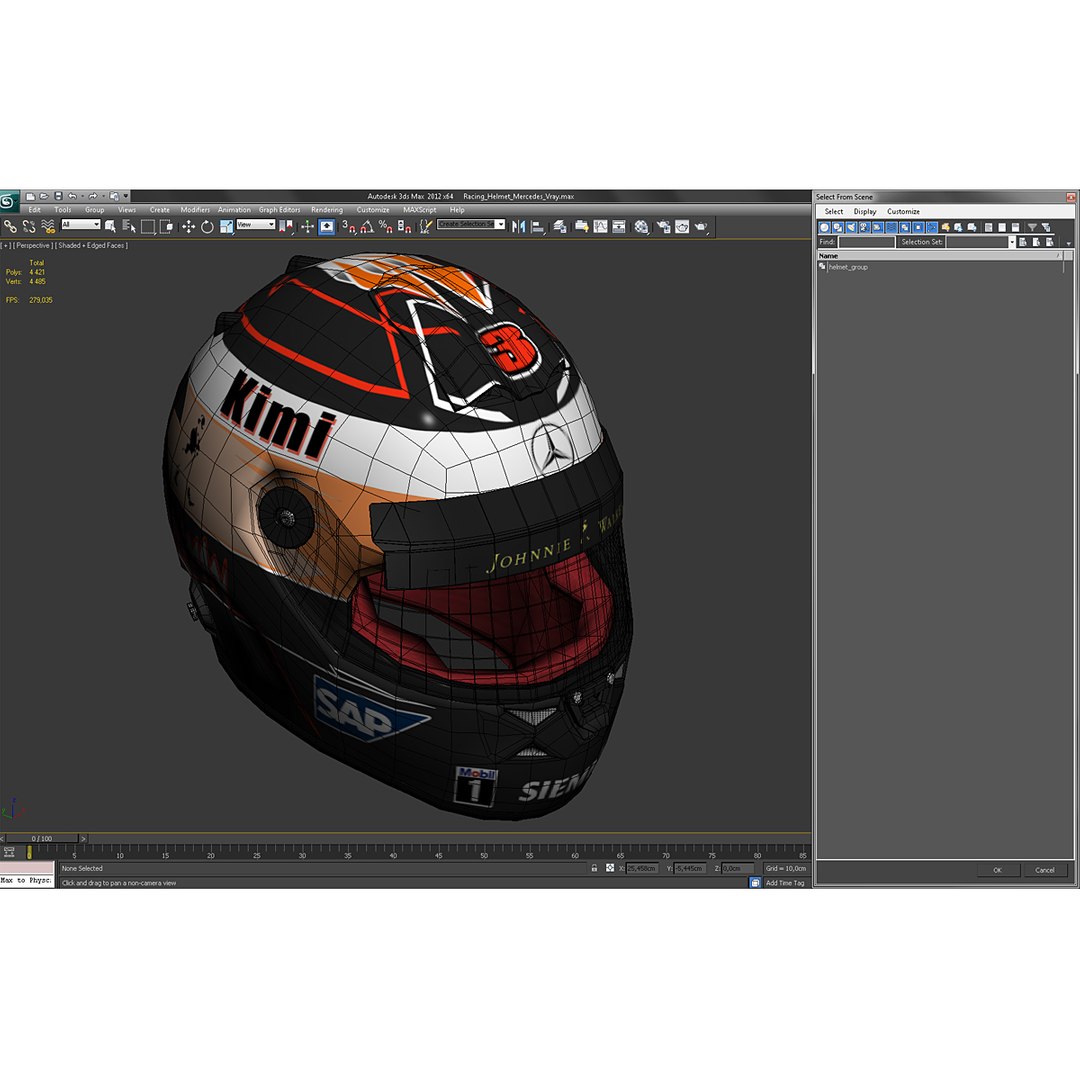Select the Bind to Space Warp tool
The image size is (1080, 1080).
point(48,226)
